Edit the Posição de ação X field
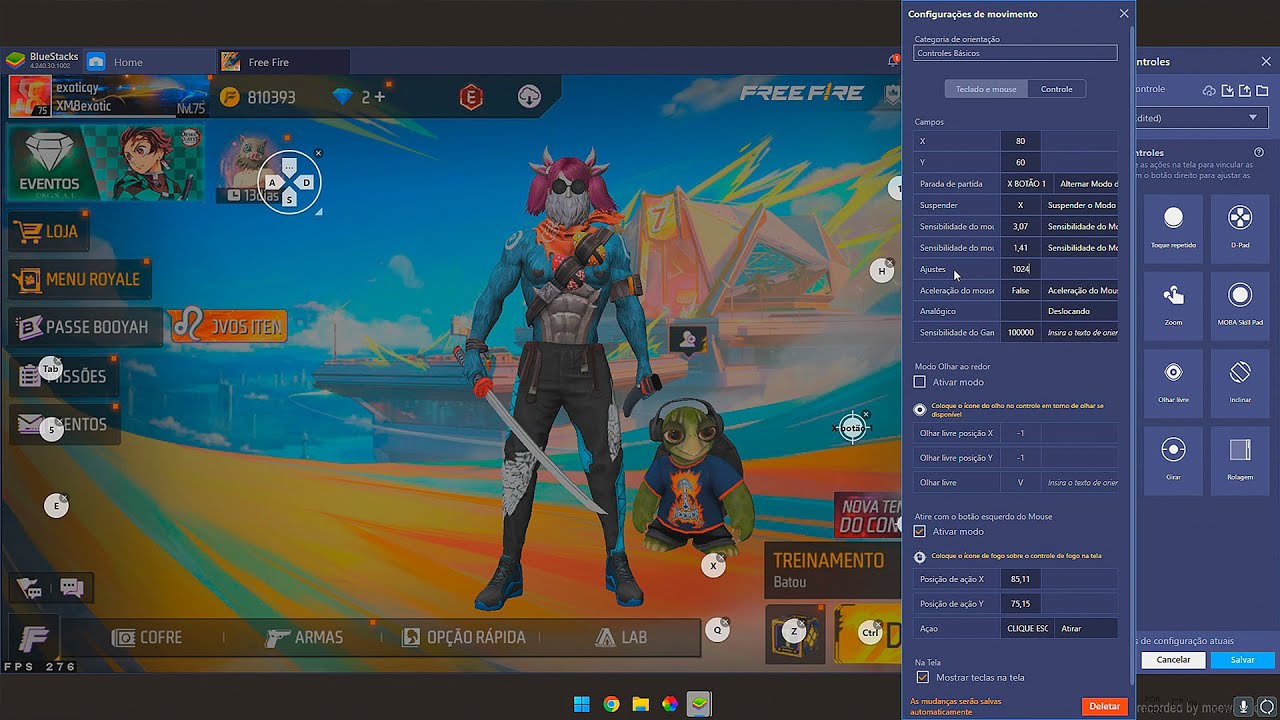Image resolution: width=1280 pixels, height=720 pixels. coord(1020,579)
